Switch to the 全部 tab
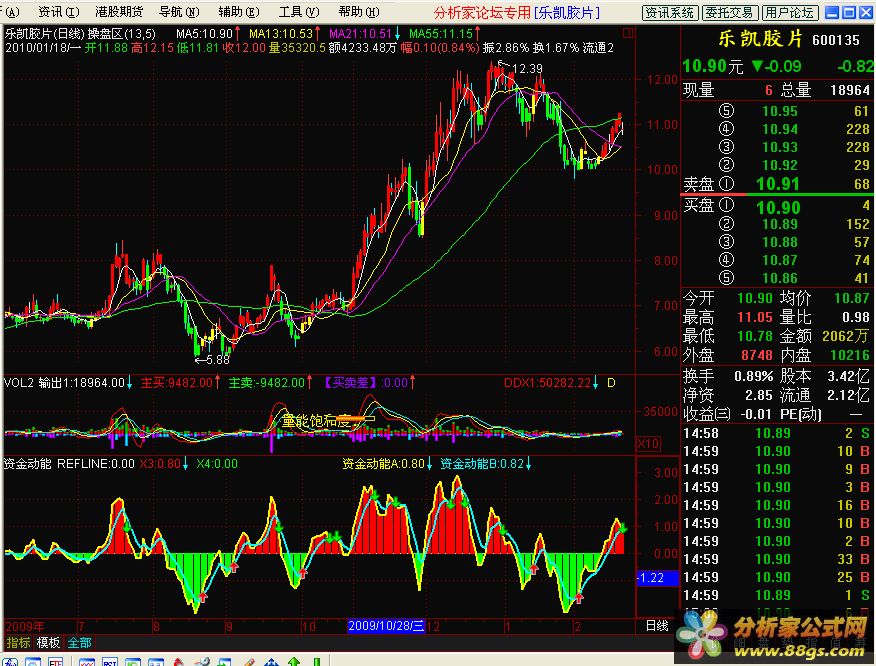 coord(79,643)
